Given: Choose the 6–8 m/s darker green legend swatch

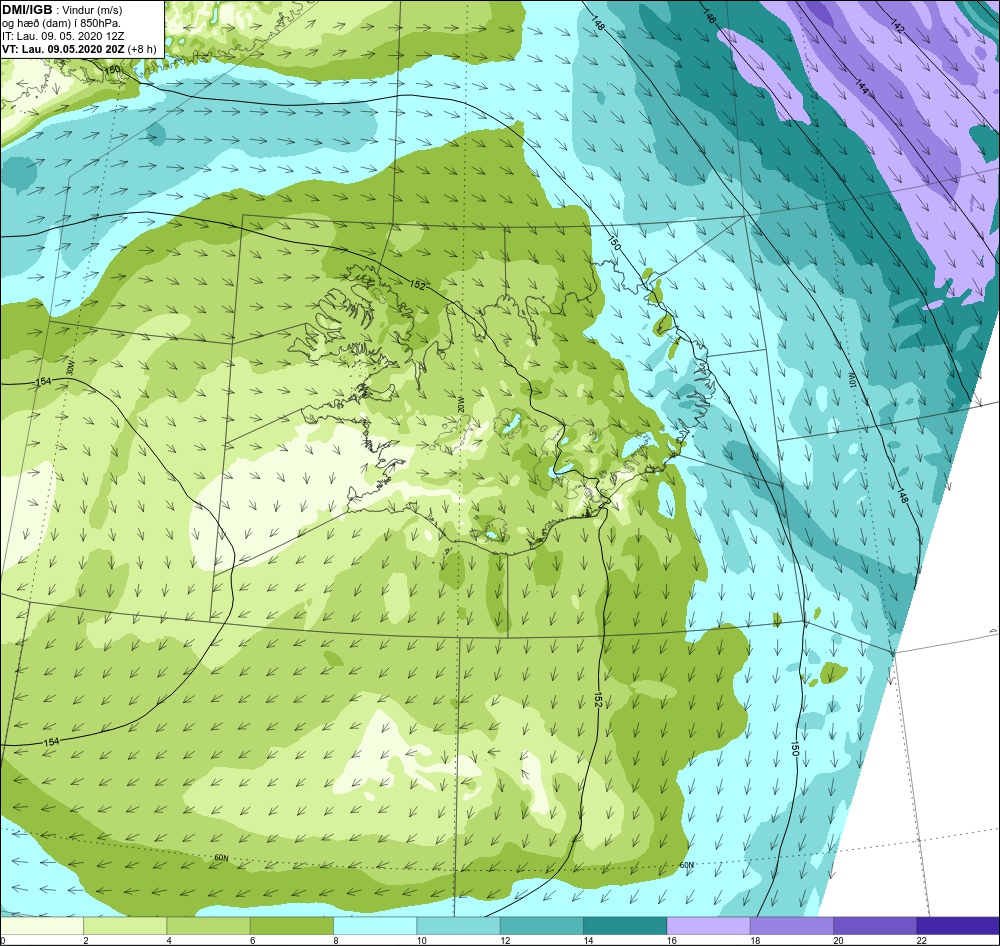Looking at the screenshot, I should [291, 926].
